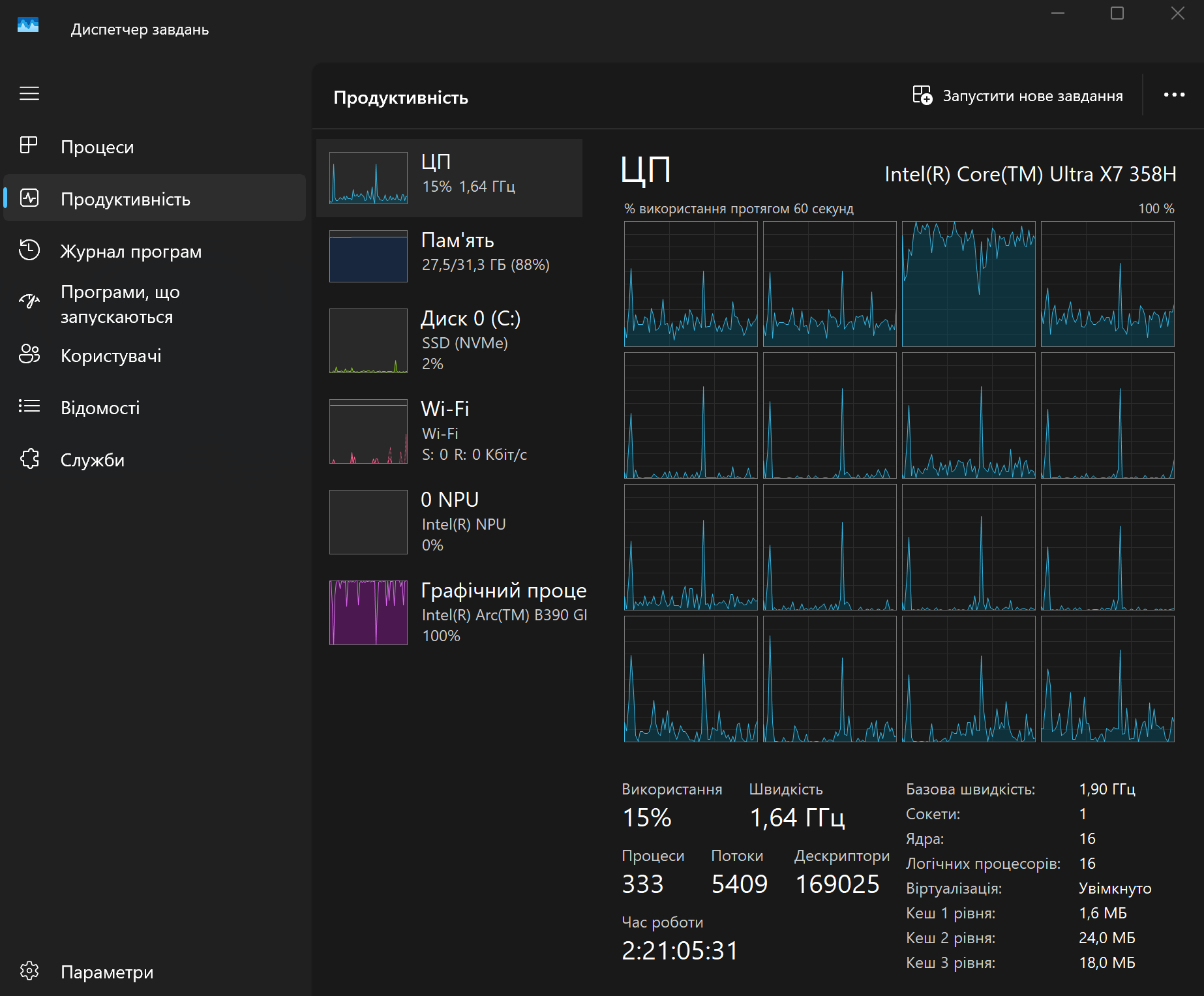Select the Користувачі users icon
Screen dimensions: 1204x996
(29, 355)
